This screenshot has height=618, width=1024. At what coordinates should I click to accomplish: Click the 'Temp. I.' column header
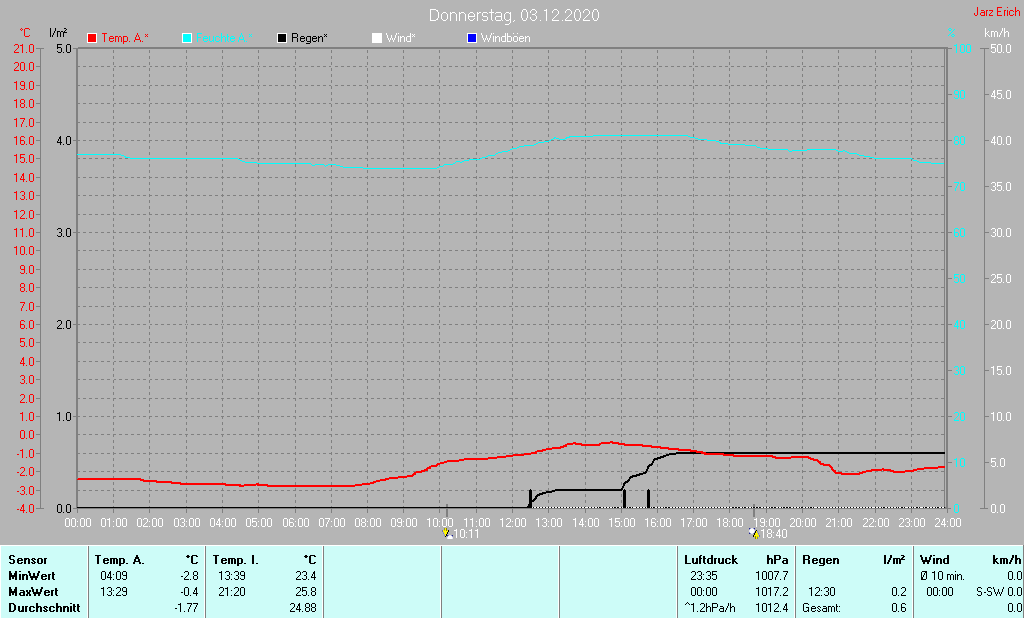(235, 560)
